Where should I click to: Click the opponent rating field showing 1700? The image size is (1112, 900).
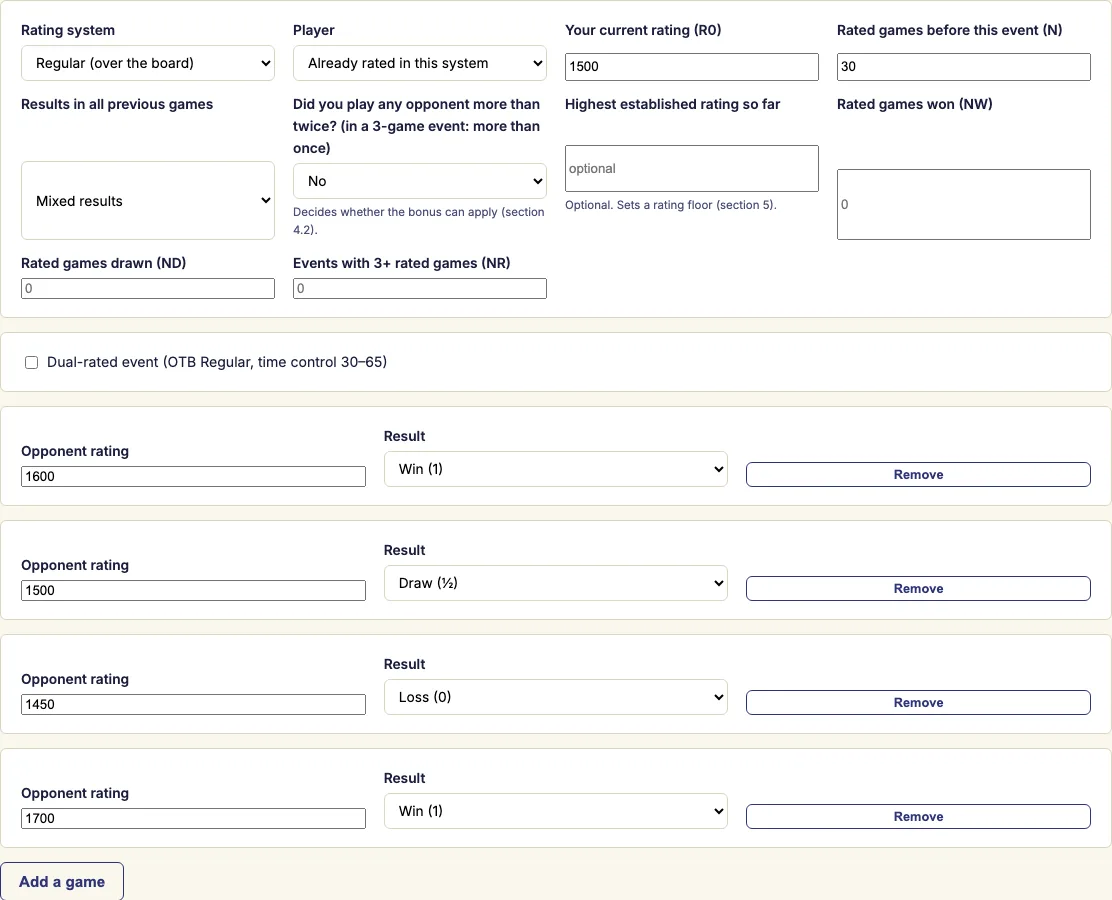coord(193,818)
